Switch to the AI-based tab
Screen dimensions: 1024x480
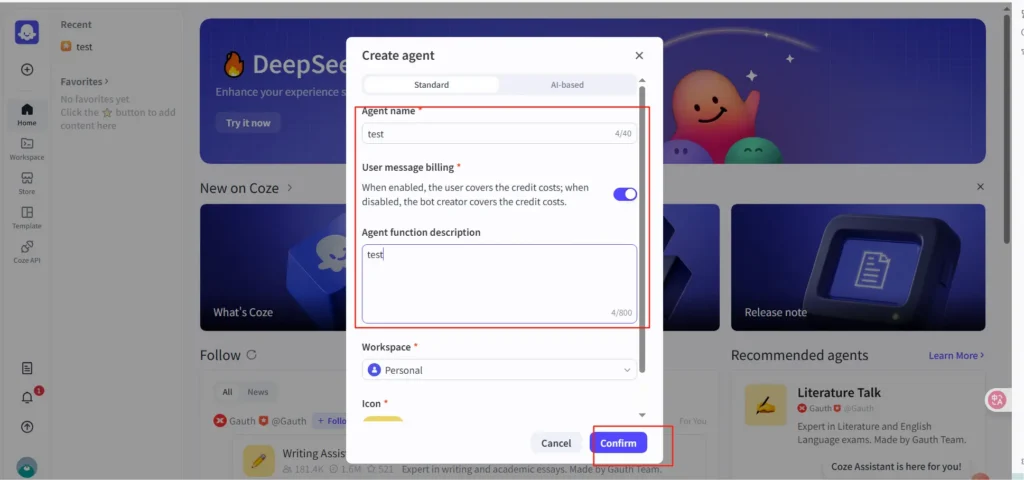(567, 85)
